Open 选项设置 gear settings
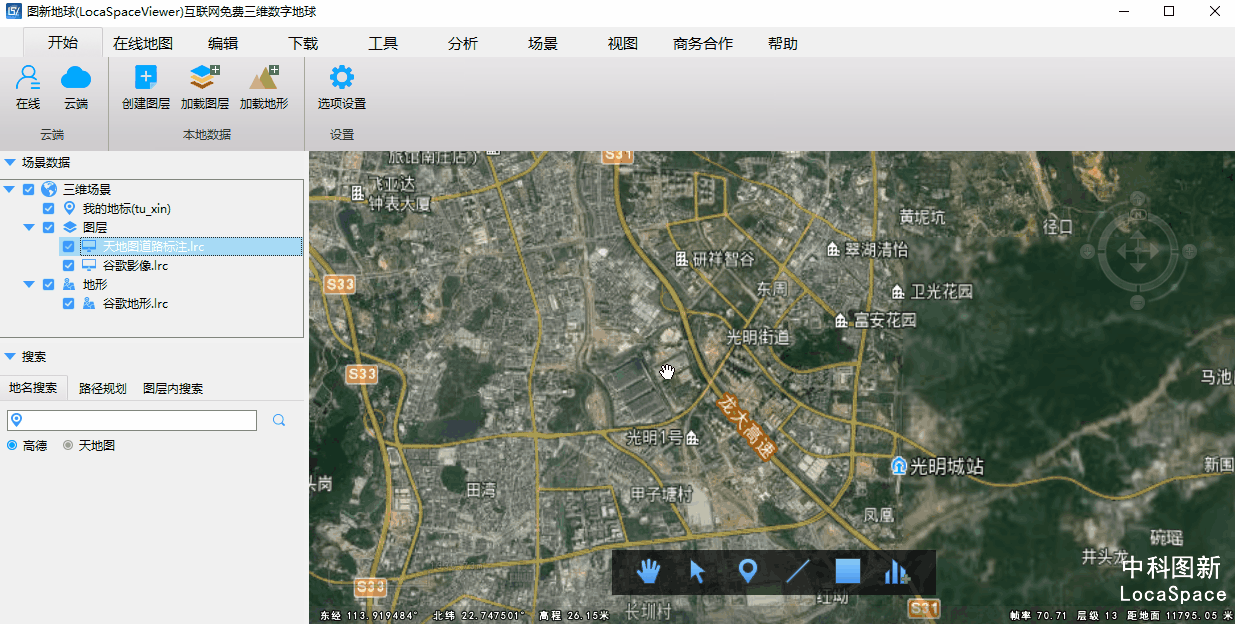Image resolution: width=1235 pixels, height=624 pixels. [x=342, y=78]
